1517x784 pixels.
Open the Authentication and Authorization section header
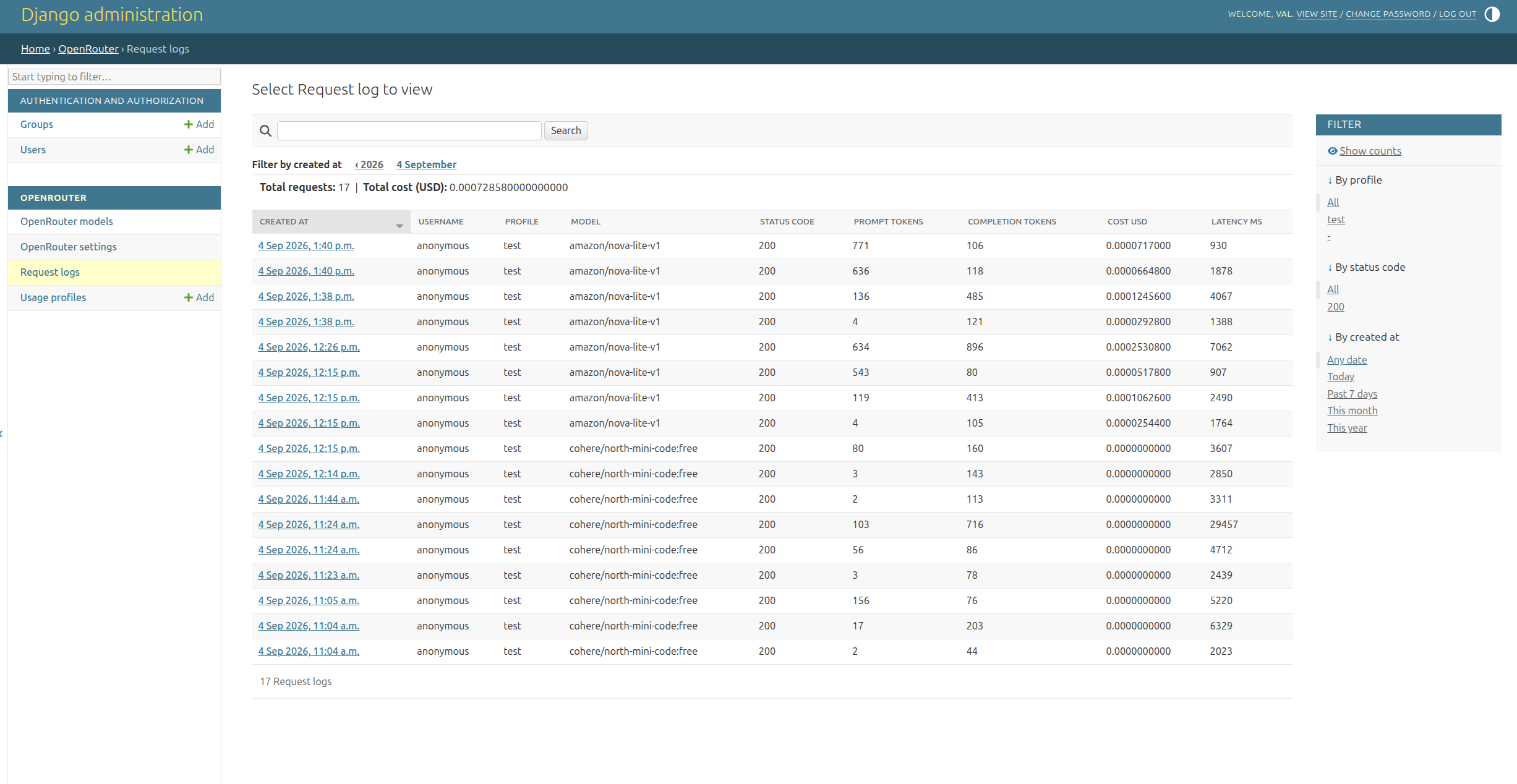coord(112,101)
